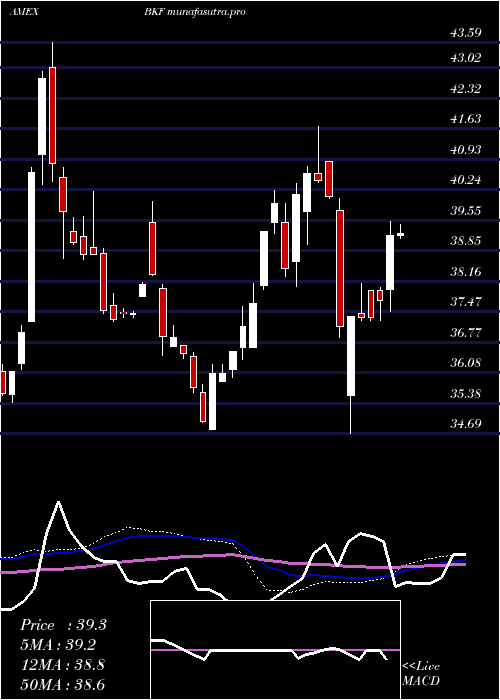Select the AMEX exchange label
Screen dimensions: 500x700
[x=24, y=12]
